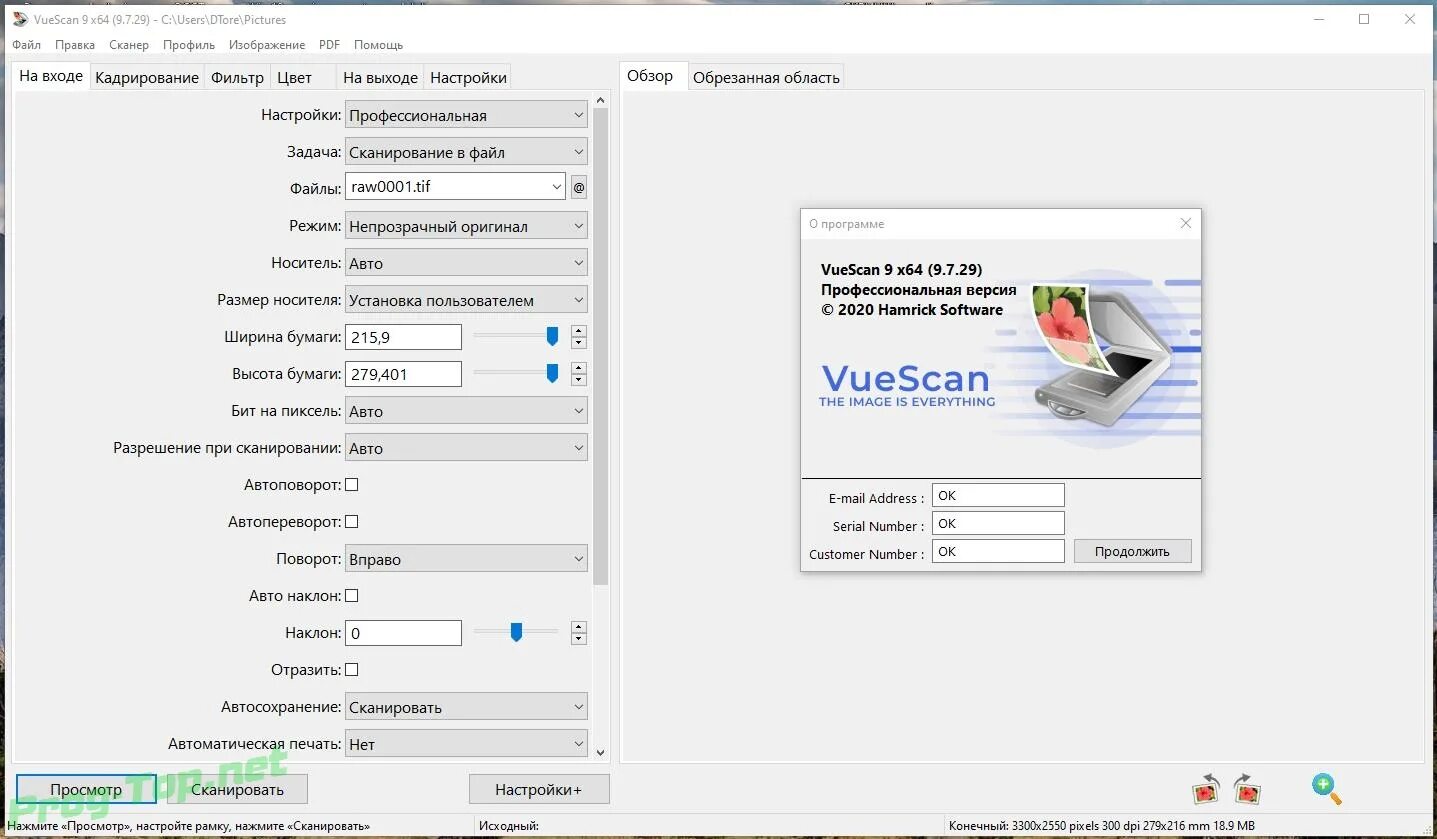Click the Наклон value field
Screen dimensions: 1437x839
[403, 633]
